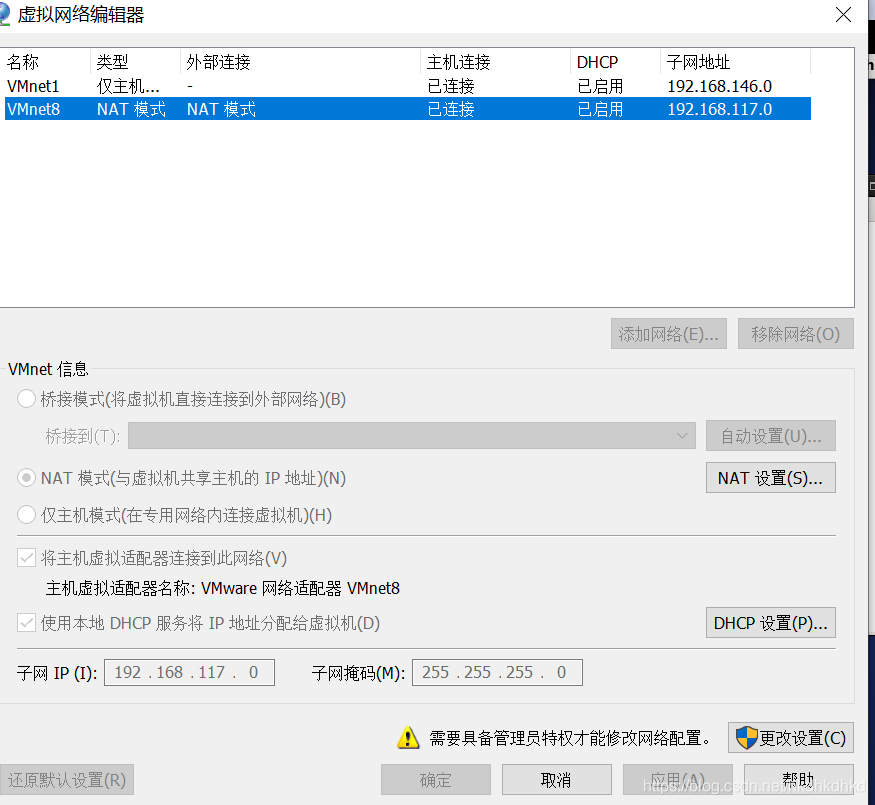Click 自动设置(U) button
Image resolution: width=875 pixels, height=805 pixels.
[771, 436]
